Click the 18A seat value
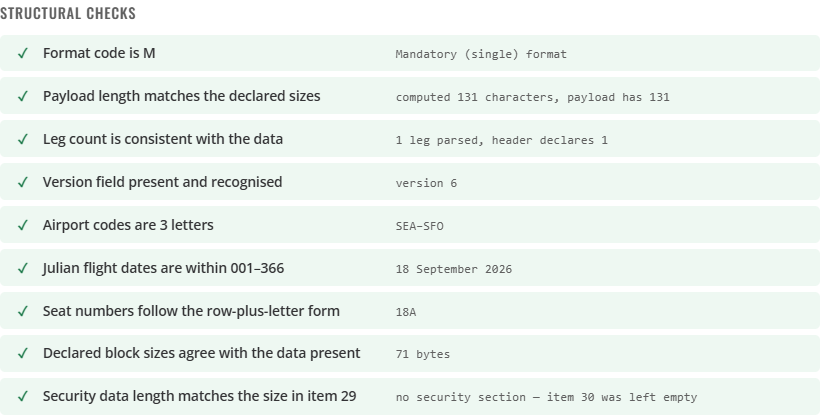This screenshot has height=415, width=820. pyautogui.click(x=406, y=312)
